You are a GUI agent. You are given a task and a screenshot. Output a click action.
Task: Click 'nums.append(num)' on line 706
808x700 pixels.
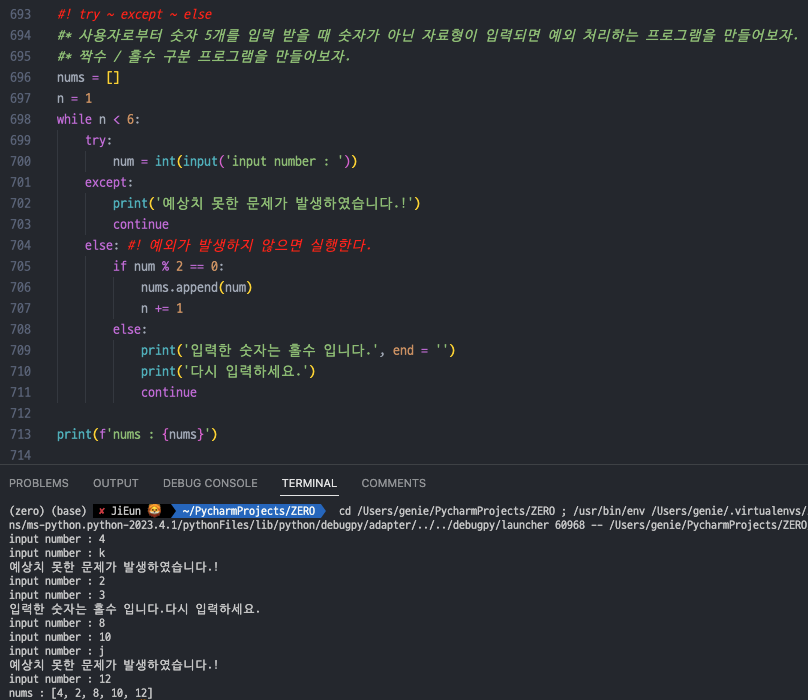point(197,288)
